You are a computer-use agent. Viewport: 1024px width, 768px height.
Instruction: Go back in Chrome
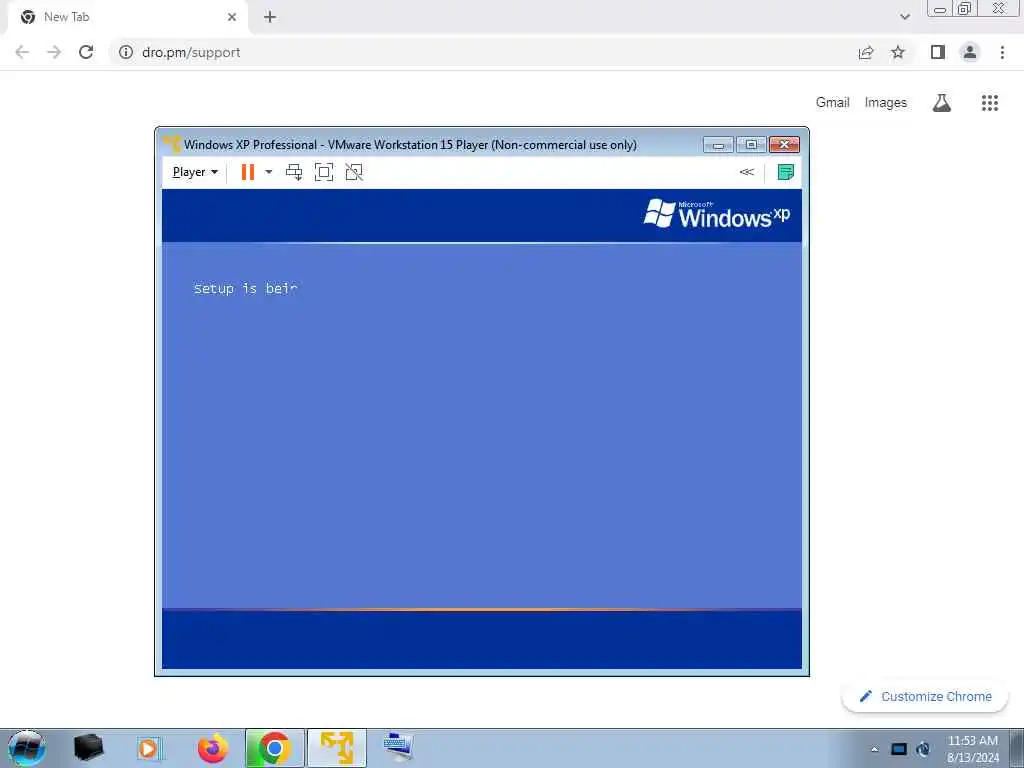pos(22,52)
